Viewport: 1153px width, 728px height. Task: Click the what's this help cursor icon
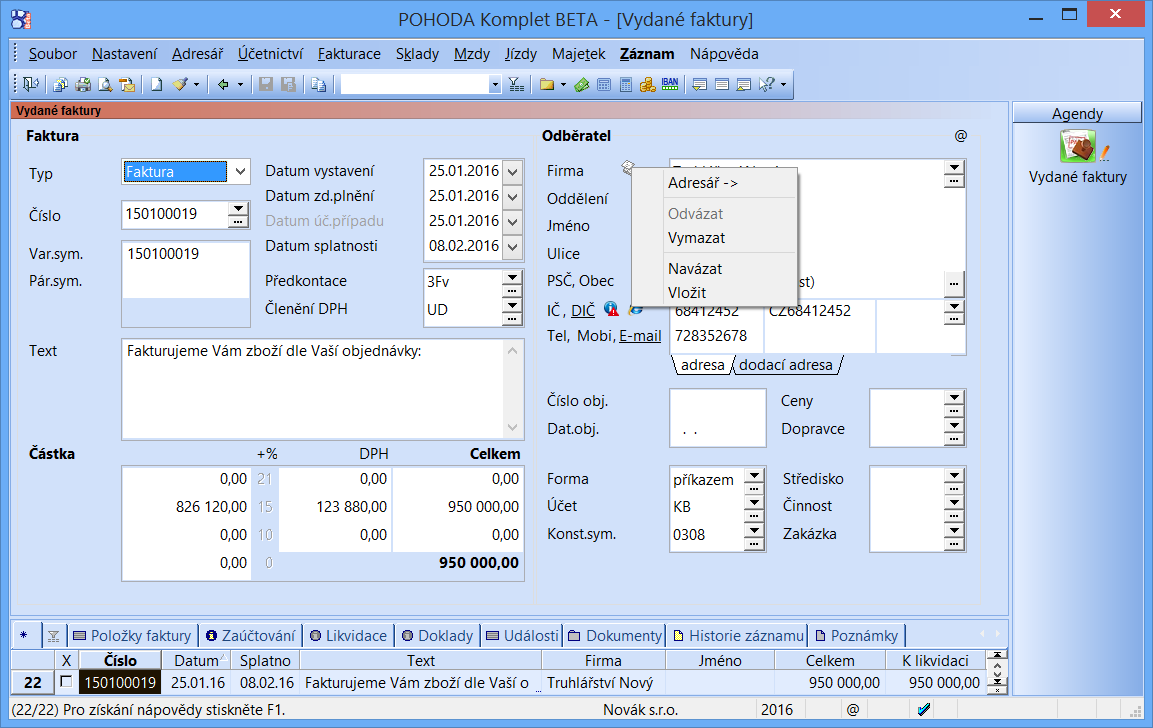(766, 85)
